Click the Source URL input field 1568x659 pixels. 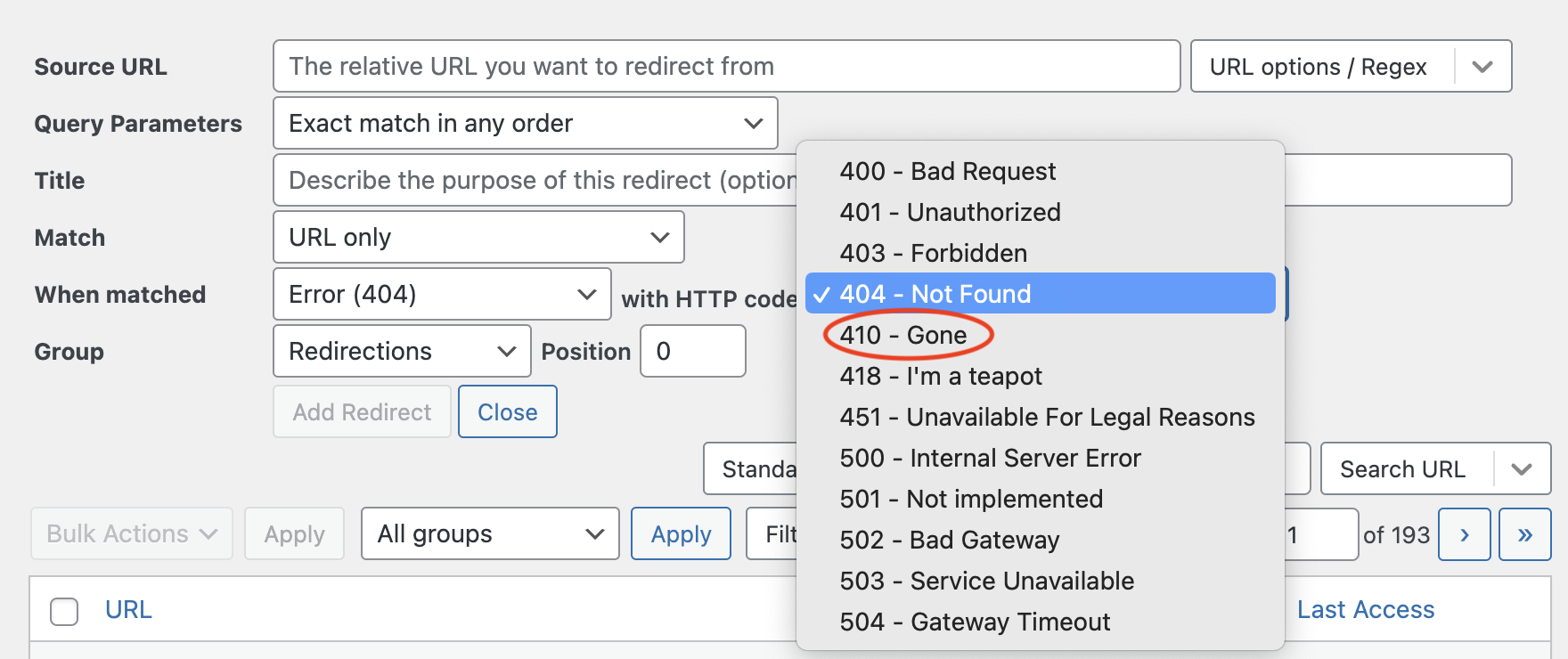pos(726,67)
